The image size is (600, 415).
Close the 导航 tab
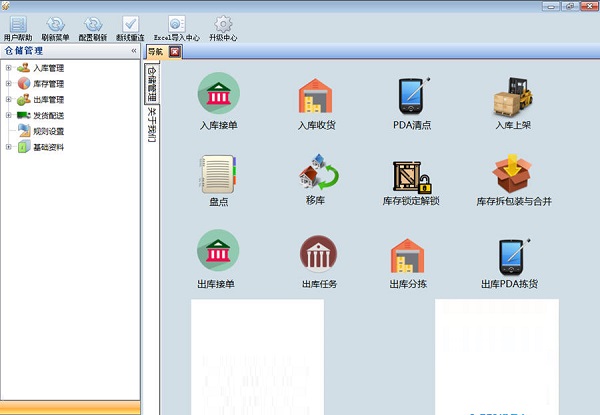[x=174, y=52]
